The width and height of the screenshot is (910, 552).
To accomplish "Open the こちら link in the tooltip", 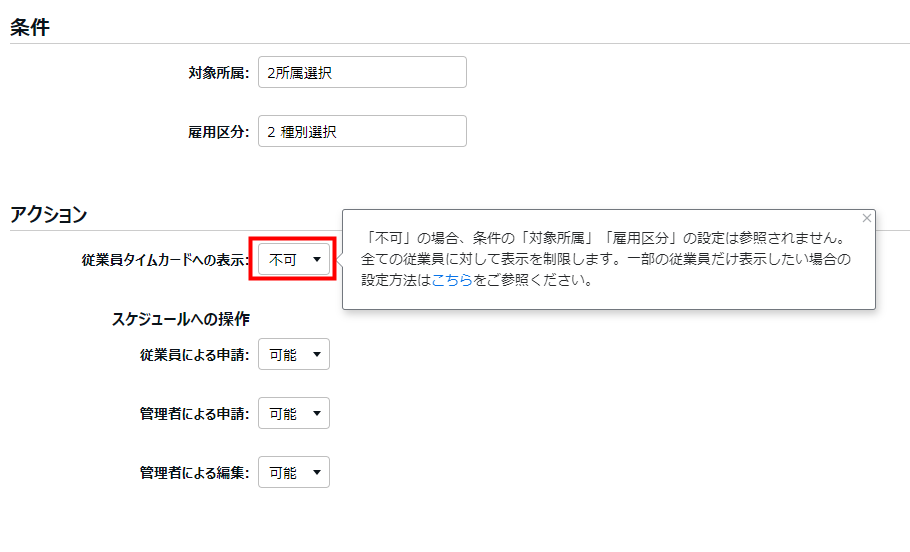I will coord(451,281).
